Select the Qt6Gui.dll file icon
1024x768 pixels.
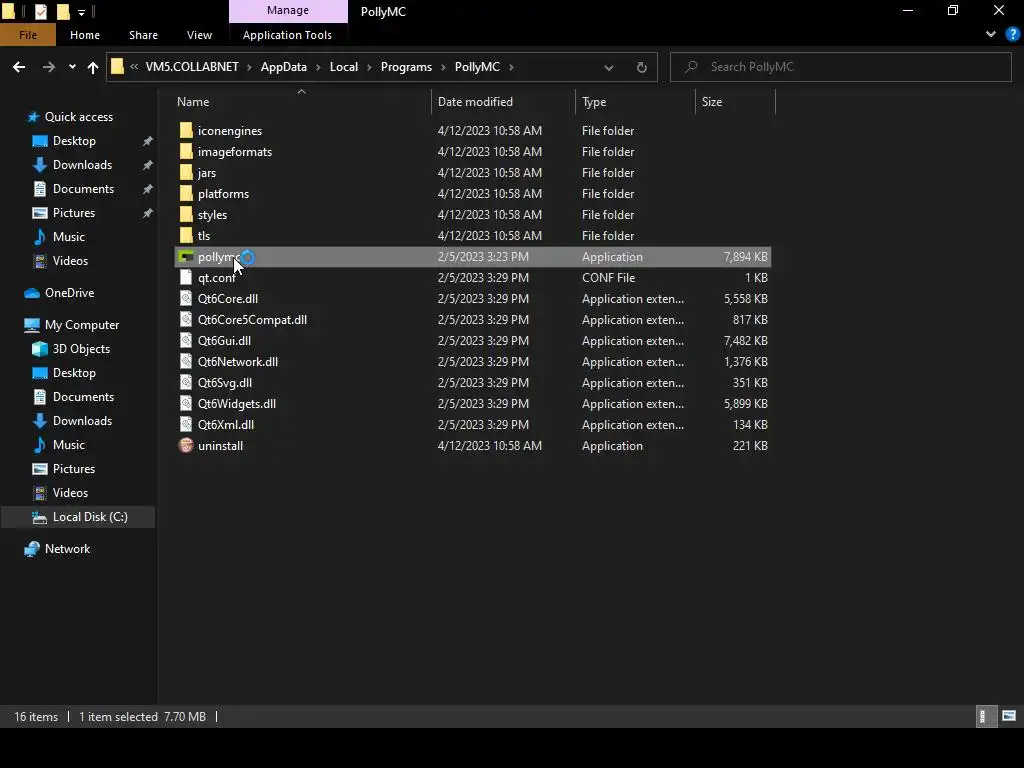tap(186, 340)
